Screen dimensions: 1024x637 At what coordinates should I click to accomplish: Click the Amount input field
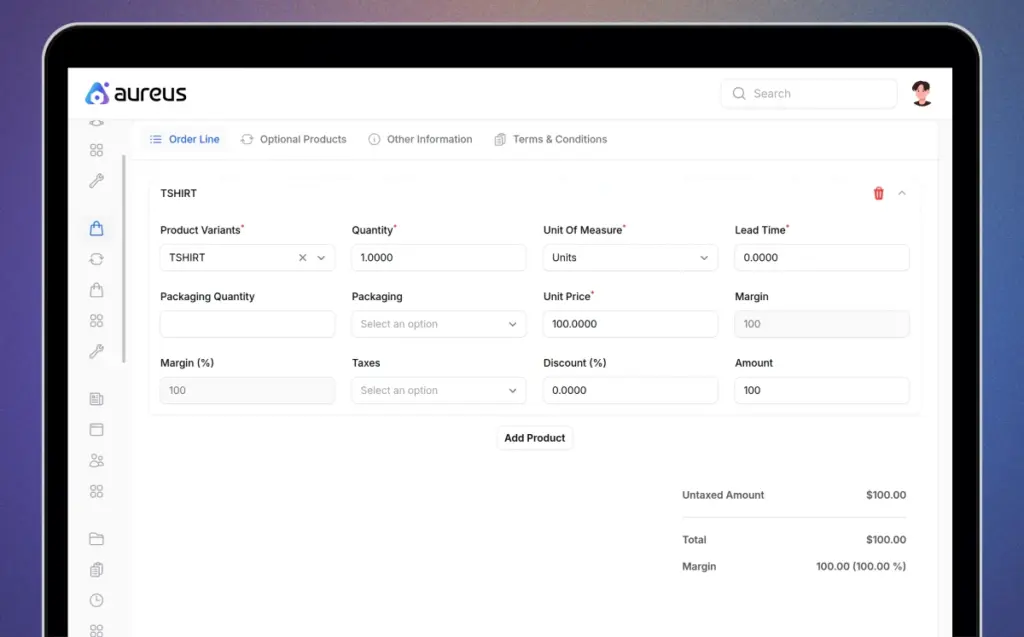[822, 390]
